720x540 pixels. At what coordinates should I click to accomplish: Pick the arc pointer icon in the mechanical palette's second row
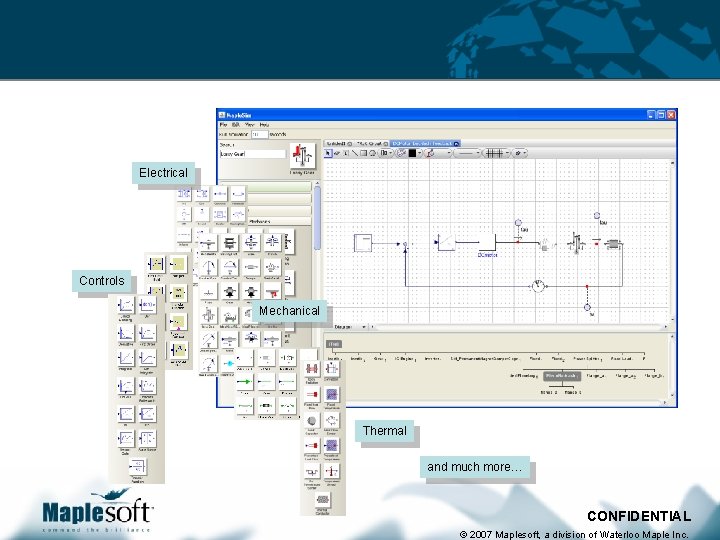pyautogui.click(x=208, y=266)
